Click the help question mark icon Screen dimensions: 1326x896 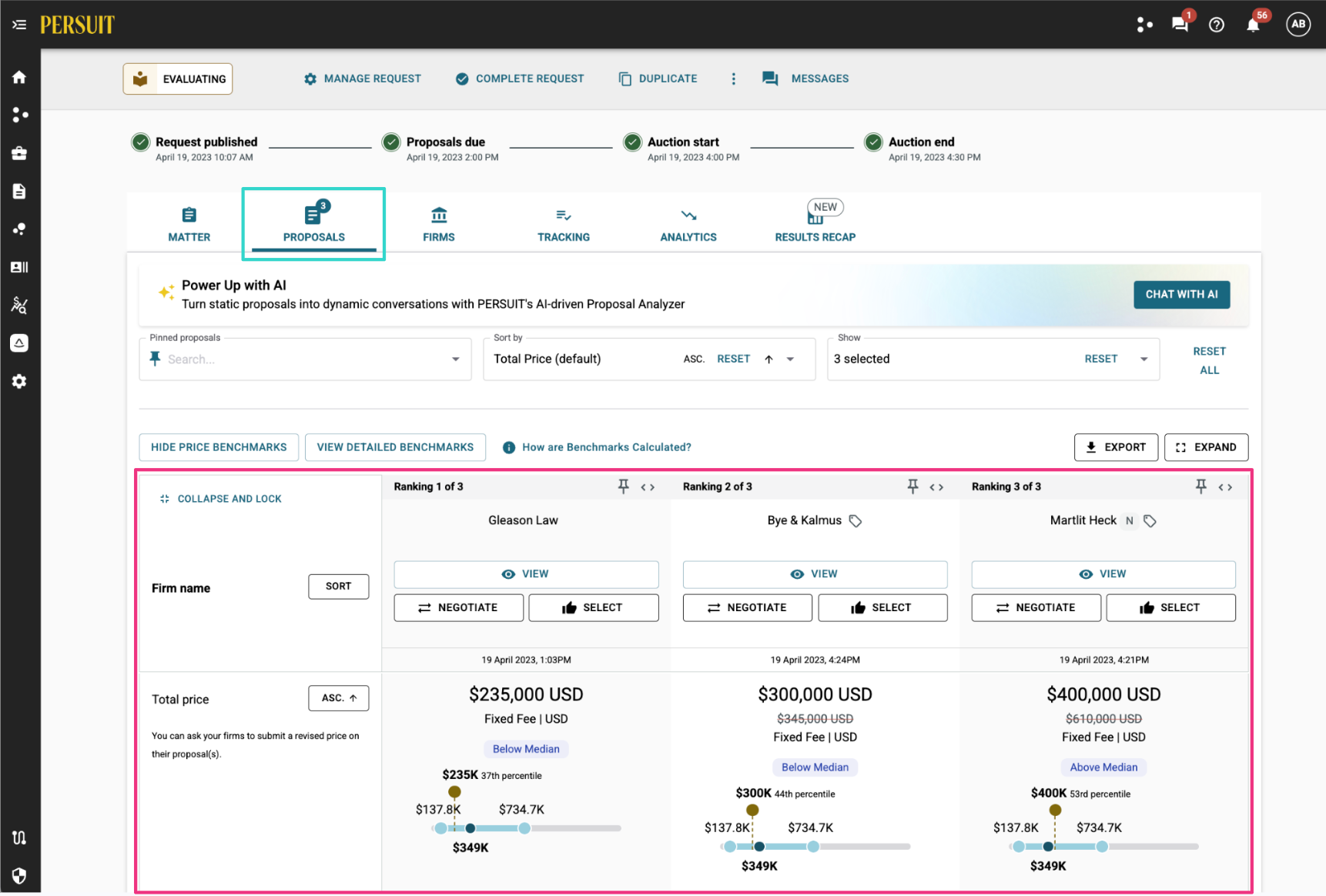tap(1217, 25)
